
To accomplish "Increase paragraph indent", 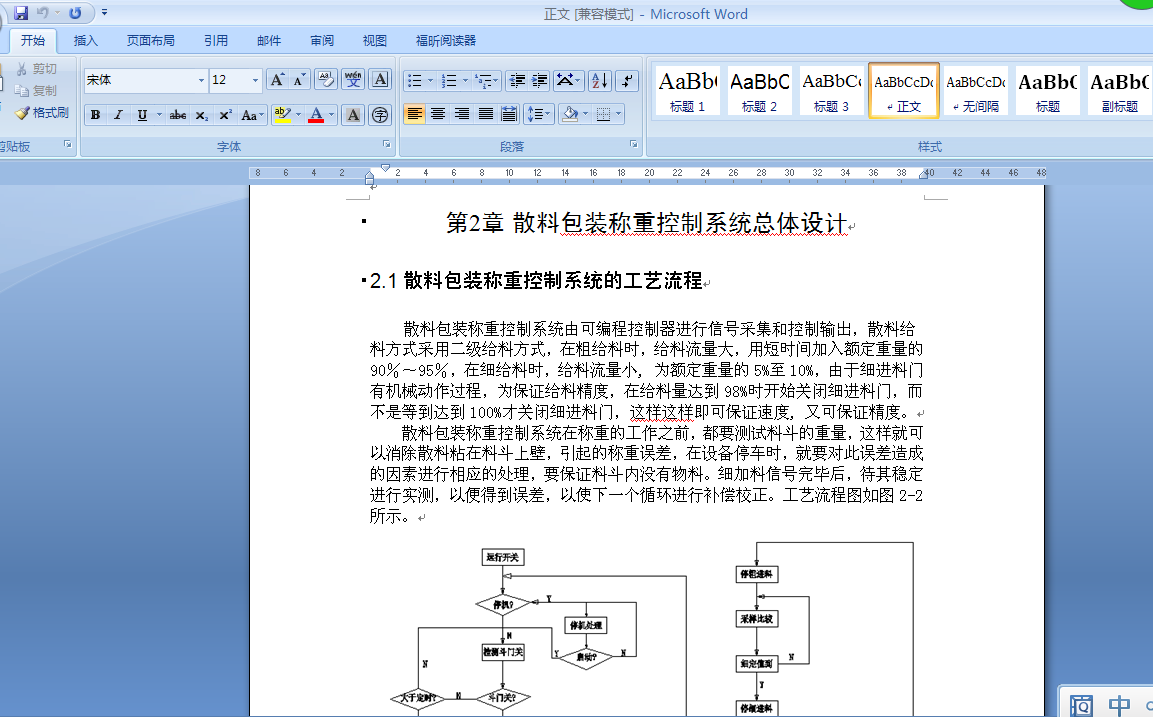I will click(540, 80).
